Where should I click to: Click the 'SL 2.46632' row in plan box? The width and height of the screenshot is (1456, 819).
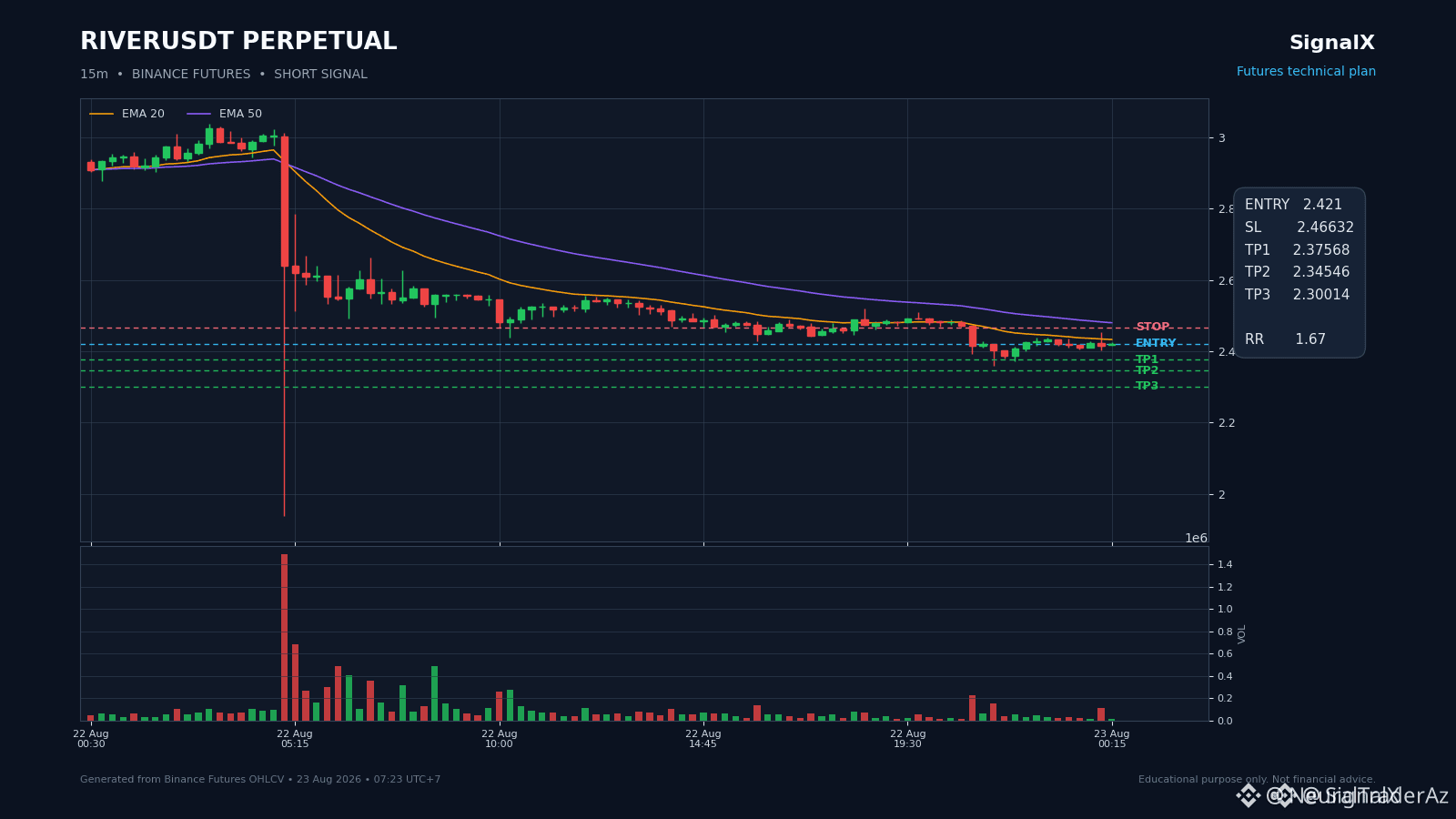[1299, 227]
